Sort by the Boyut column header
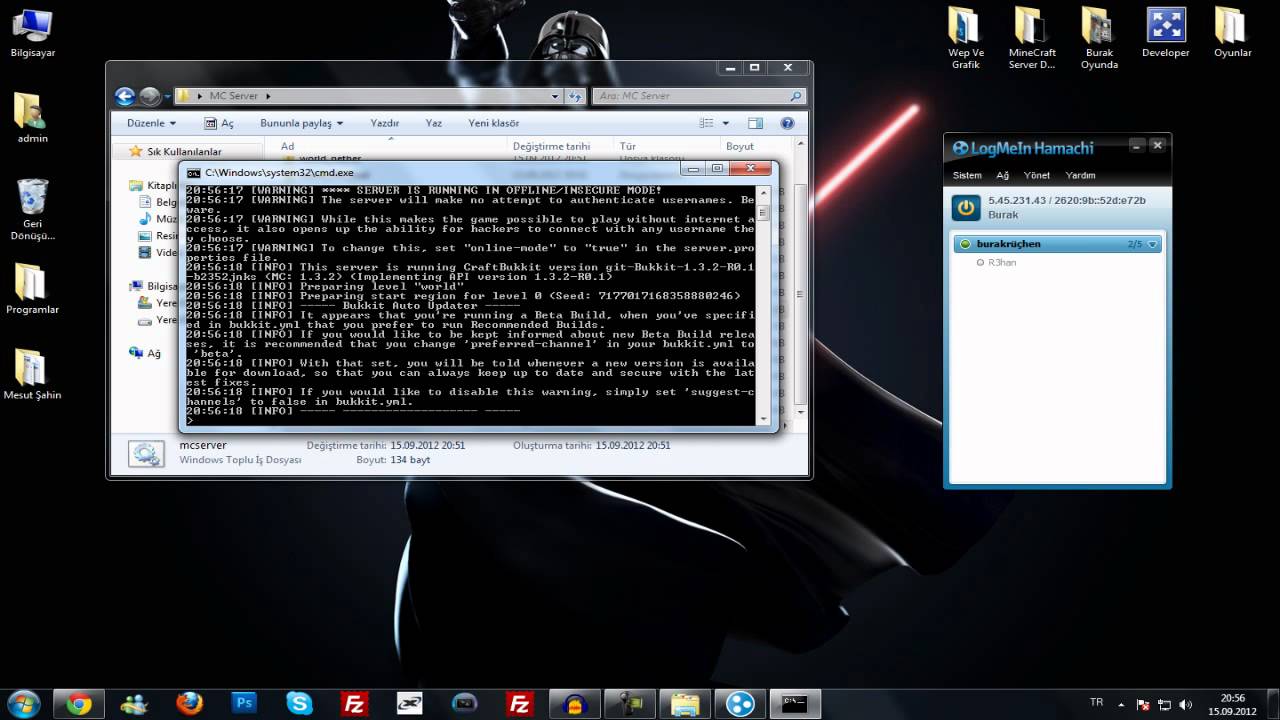This screenshot has height=720, width=1280. click(x=740, y=146)
